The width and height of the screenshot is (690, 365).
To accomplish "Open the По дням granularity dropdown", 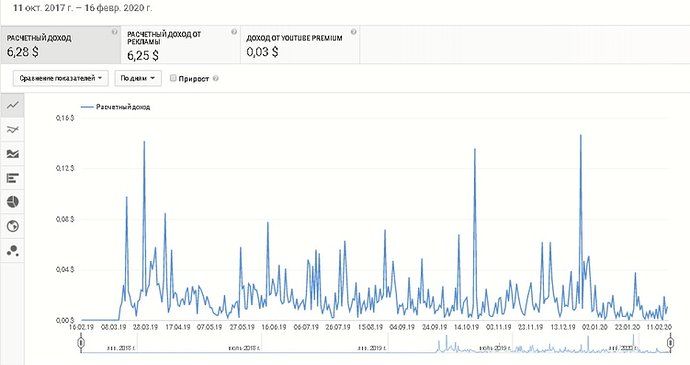I will [138, 78].
